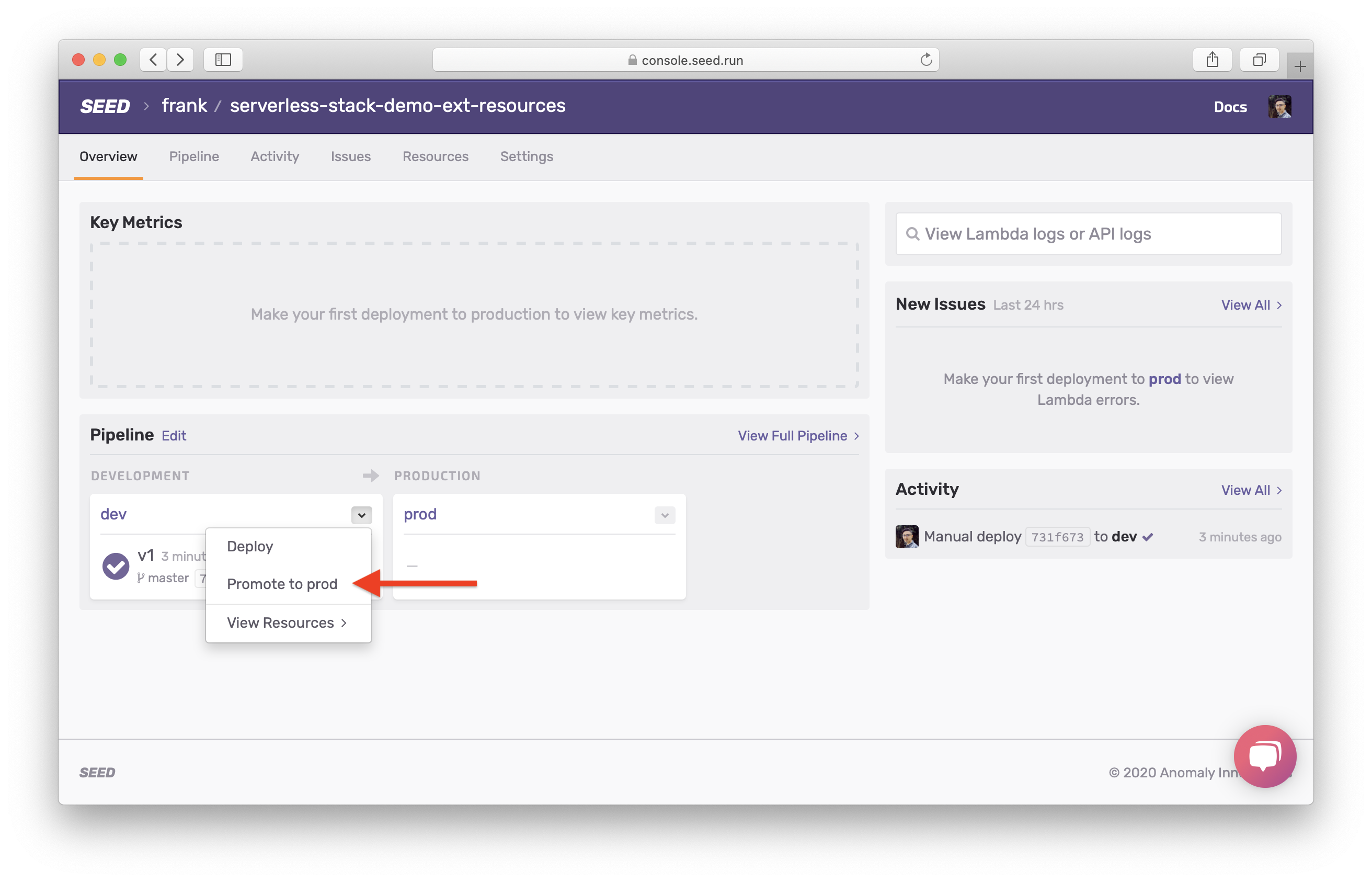This screenshot has height=882, width=1372.
Task: Click the Pipeline tab
Action: [x=194, y=156]
